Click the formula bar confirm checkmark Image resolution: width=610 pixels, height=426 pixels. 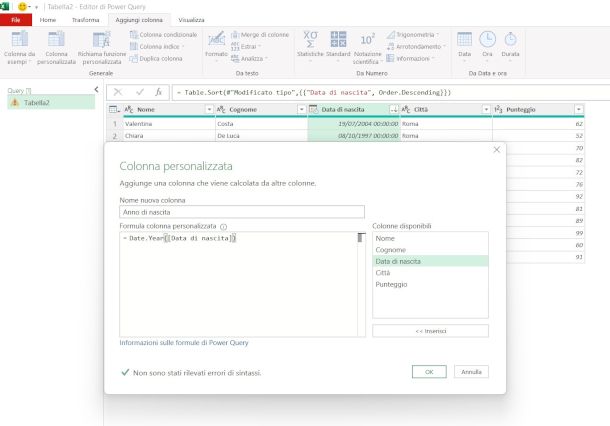[140, 92]
